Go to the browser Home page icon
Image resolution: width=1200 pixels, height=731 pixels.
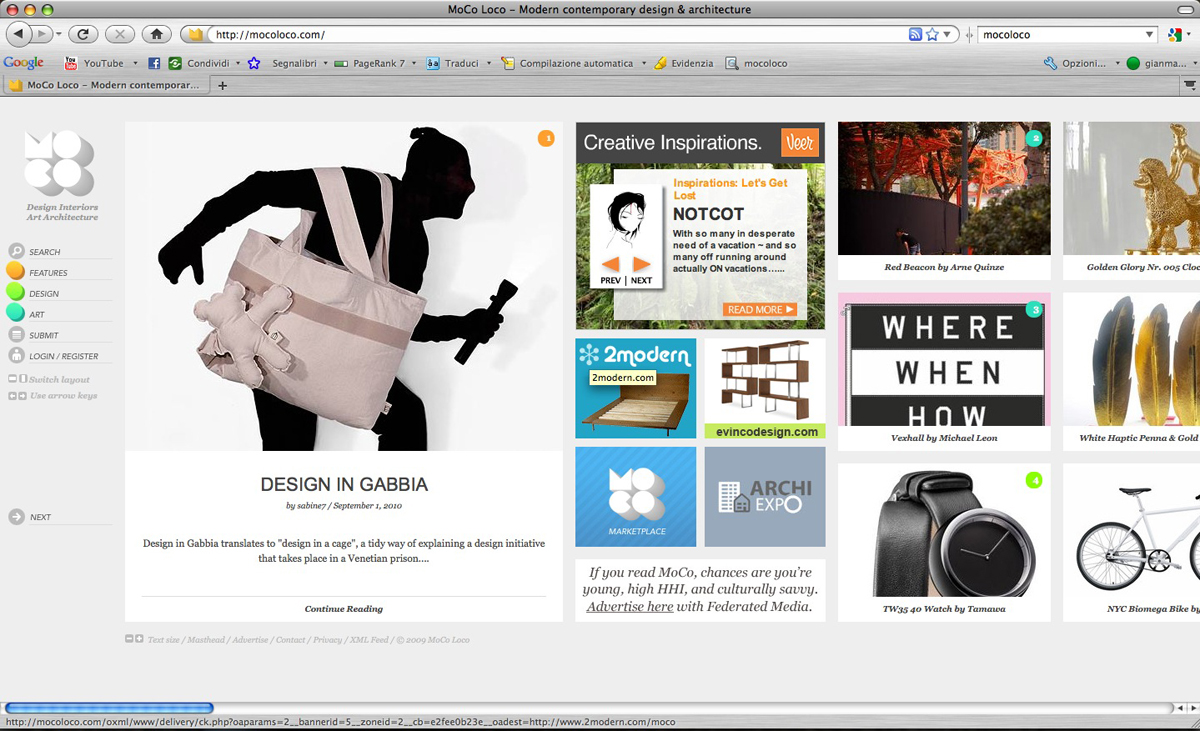click(x=155, y=34)
